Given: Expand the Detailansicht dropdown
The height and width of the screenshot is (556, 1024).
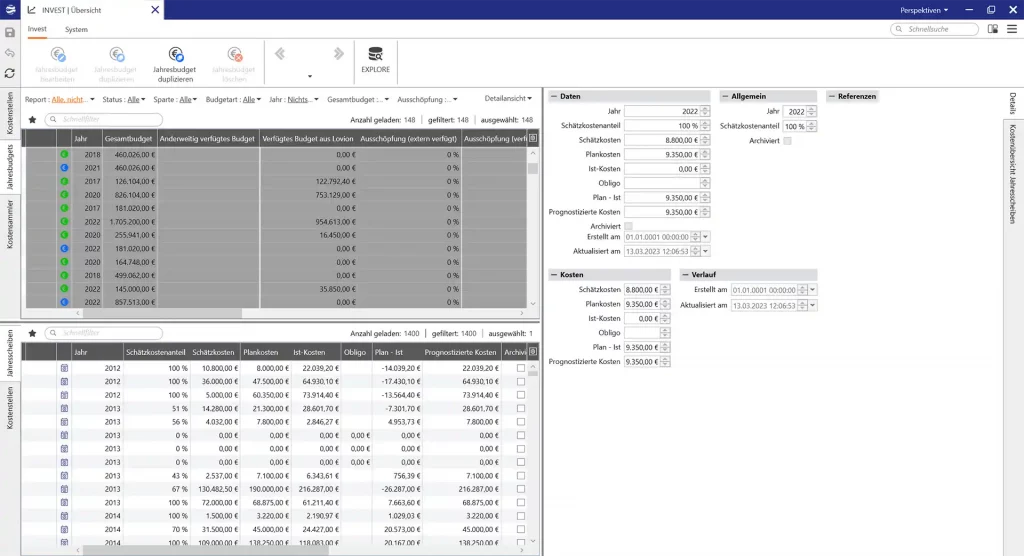Looking at the screenshot, I should click(509, 100).
